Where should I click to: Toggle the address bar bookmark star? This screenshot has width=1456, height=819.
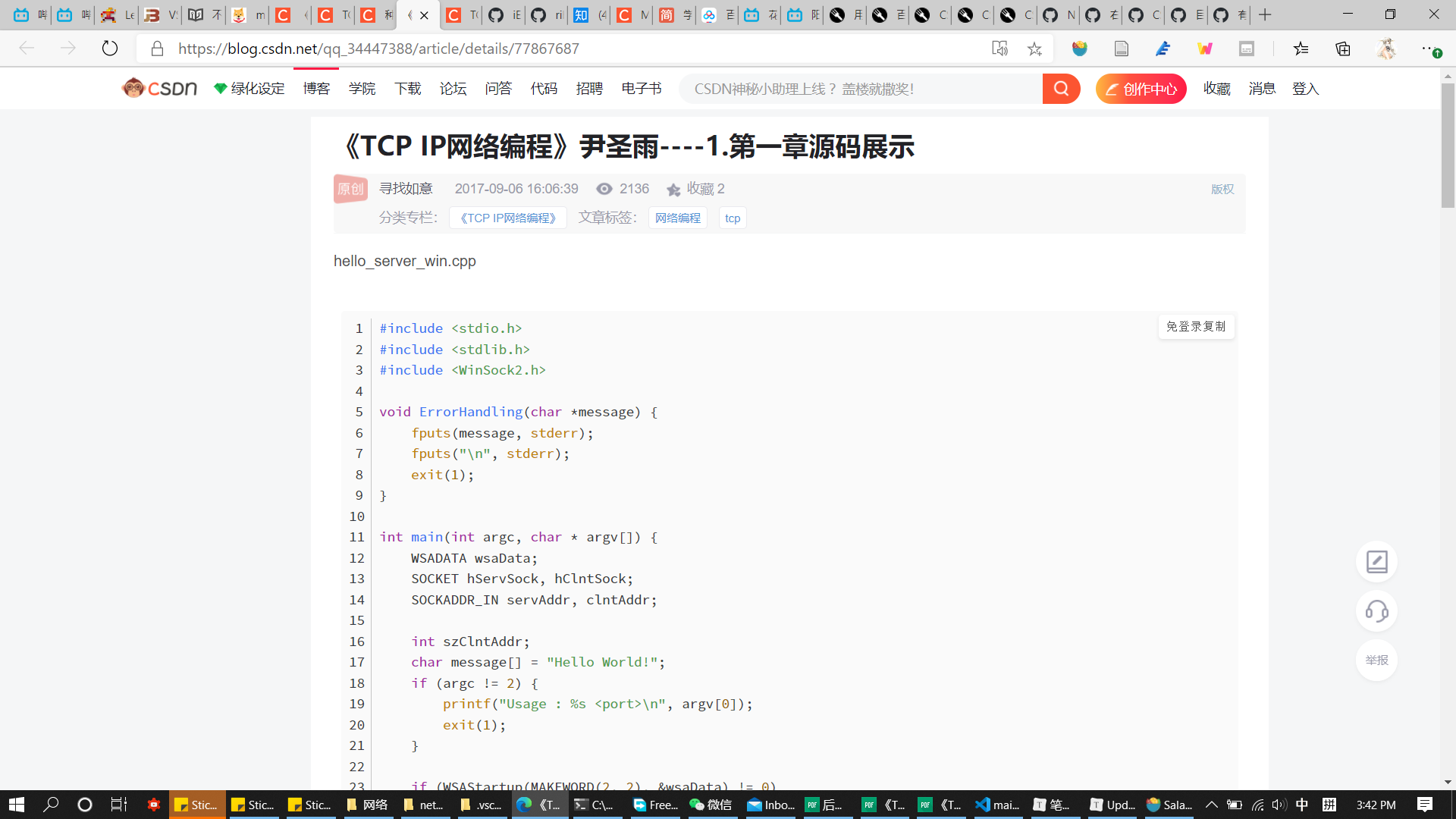coord(1035,48)
